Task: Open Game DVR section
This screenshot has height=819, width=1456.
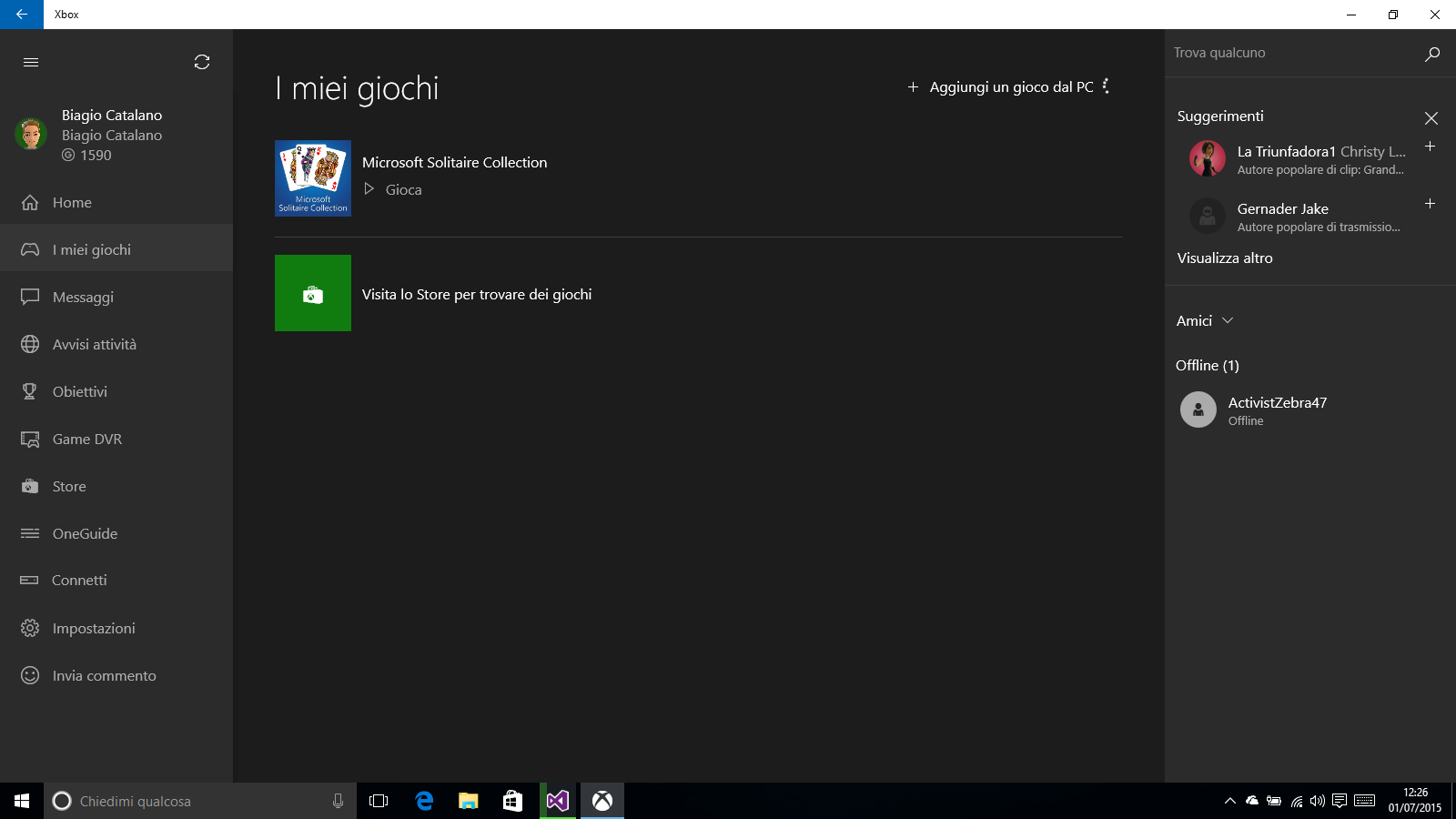Action: (116, 439)
